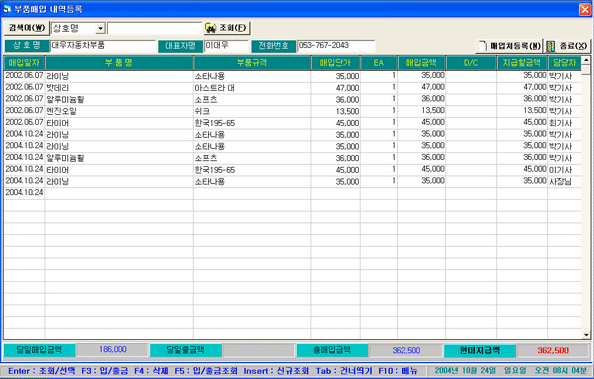This screenshot has height=379, width=594.
Task: Click 한국195-65 in the 2002.06.07 row
Action: coord(252,123)
